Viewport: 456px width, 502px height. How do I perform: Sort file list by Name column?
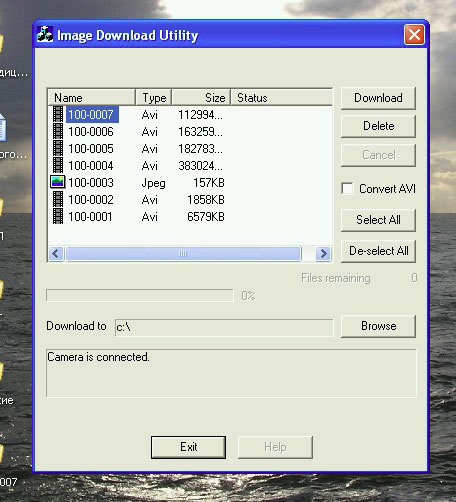coord(92,98)
